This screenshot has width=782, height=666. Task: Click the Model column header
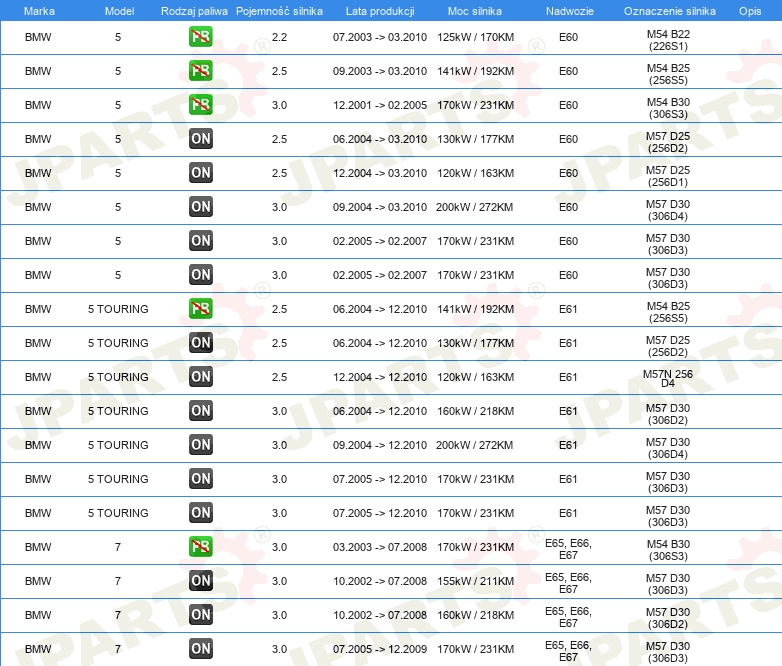click(x=119, y=11)
